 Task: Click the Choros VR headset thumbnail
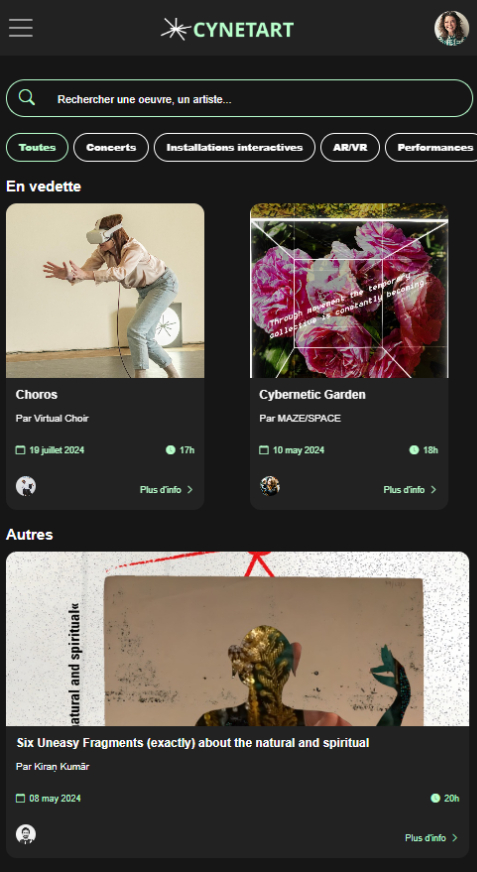pos(105,290)
